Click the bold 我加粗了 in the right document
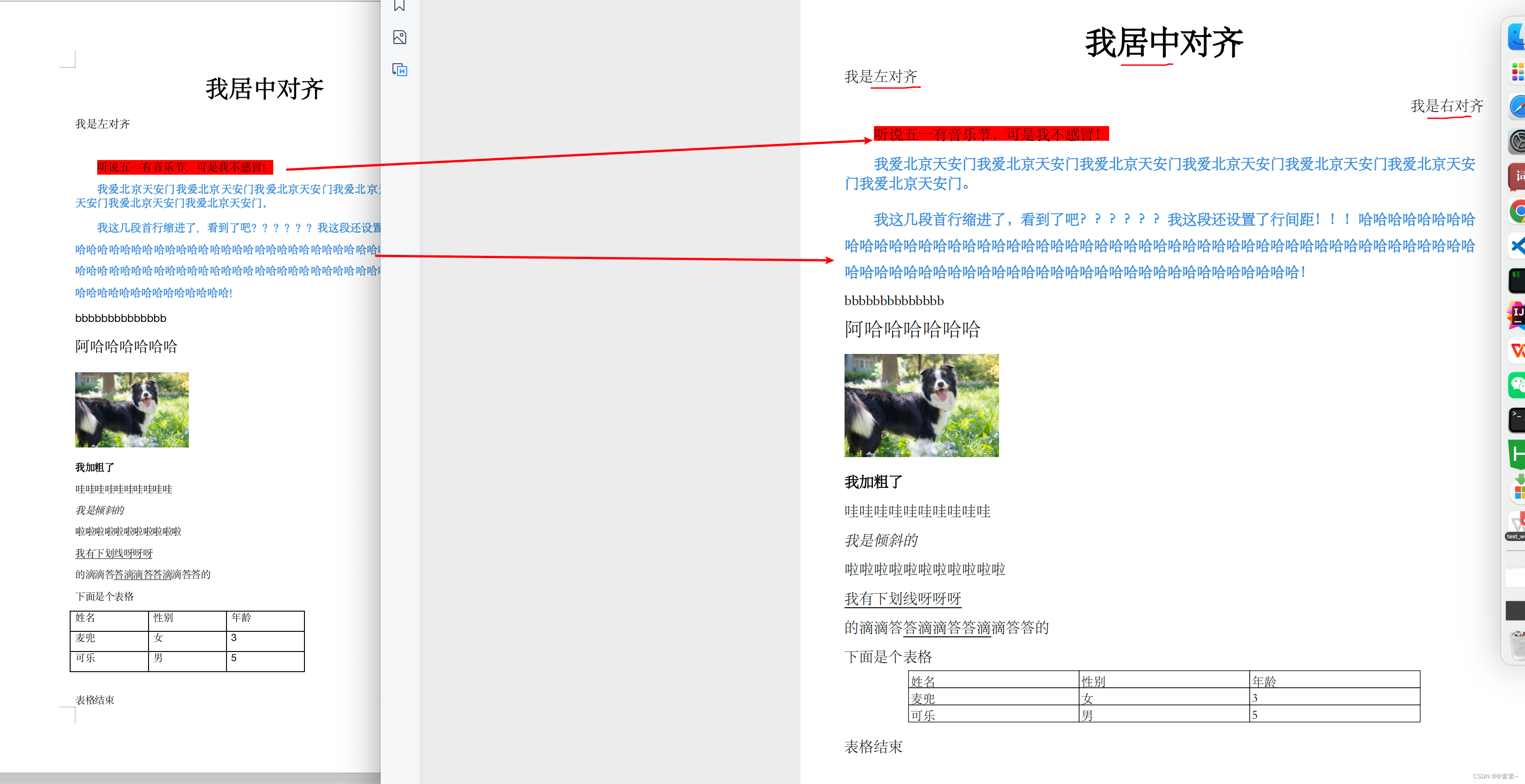 coord(873,482)
